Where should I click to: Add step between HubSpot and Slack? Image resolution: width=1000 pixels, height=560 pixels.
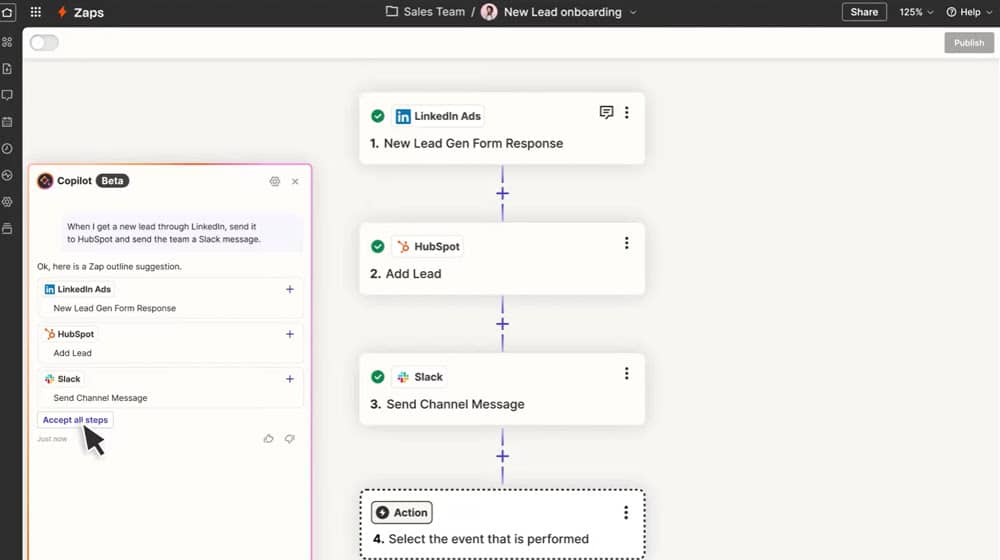(503, 324)
